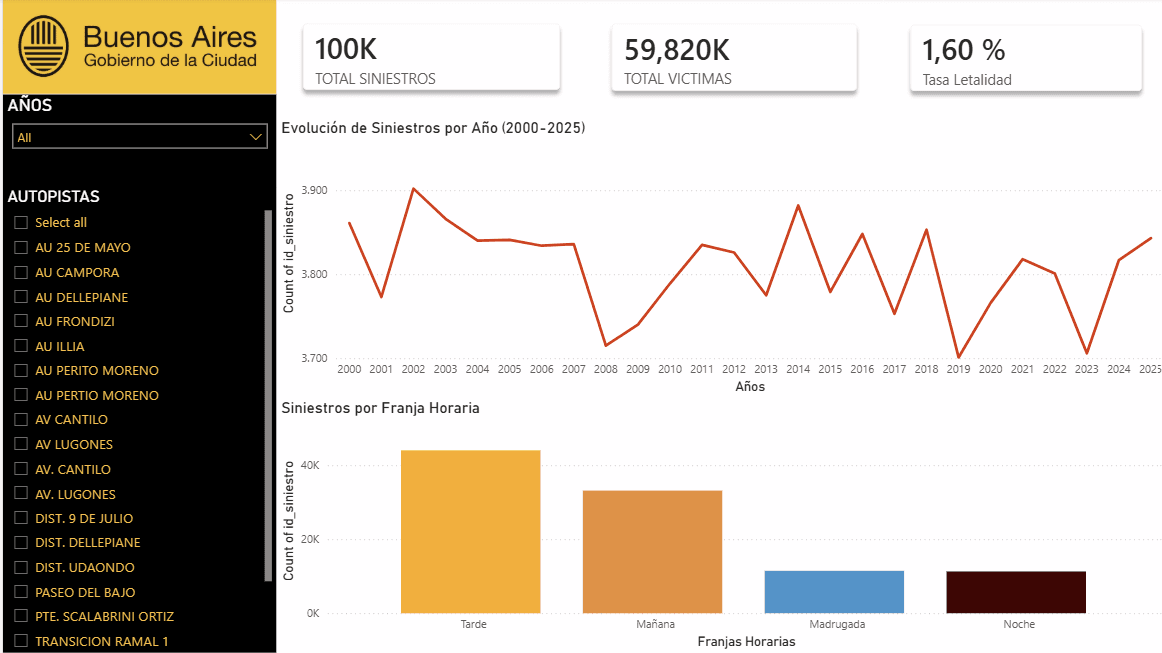Image resolution: width=1162 pixels, height=653 pixels.
Task: Tick the AV LUGONES checkbox
Action: tap(21, 444)
